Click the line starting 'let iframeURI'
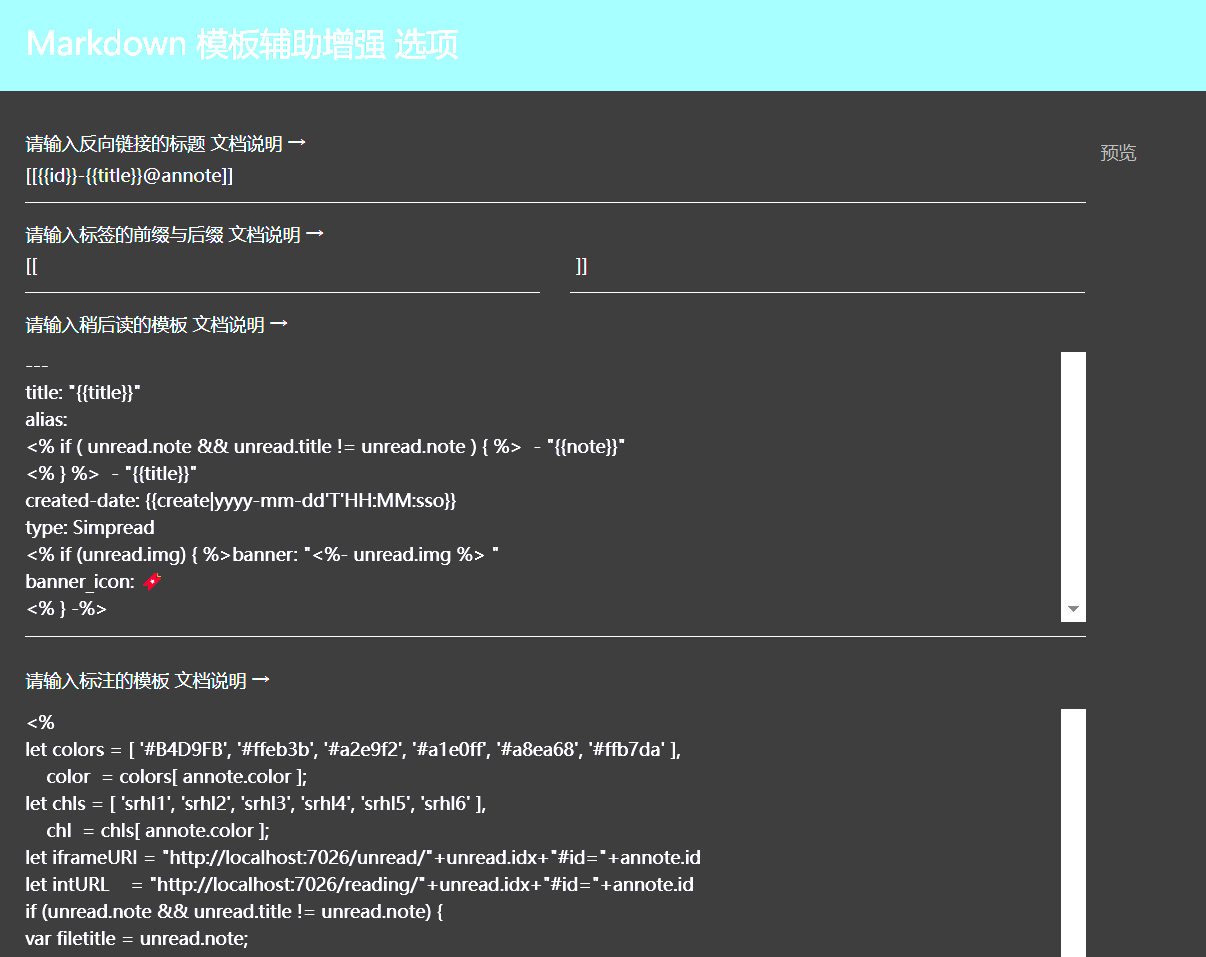This screenshot has width=1206, height=957. [363, 858]
